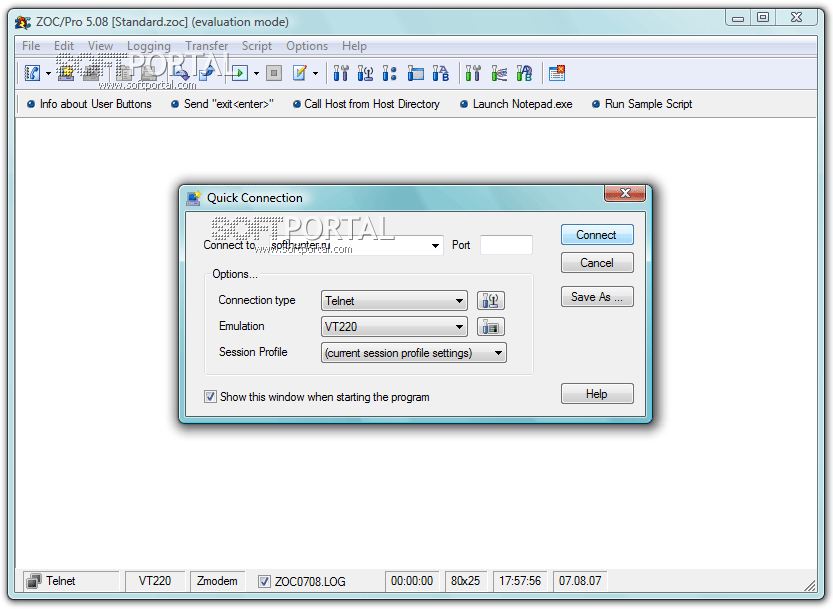Click the Help button in dialog
Viewport: 833px width, 609px height.
pyautogui.click(x=597, y=394)
